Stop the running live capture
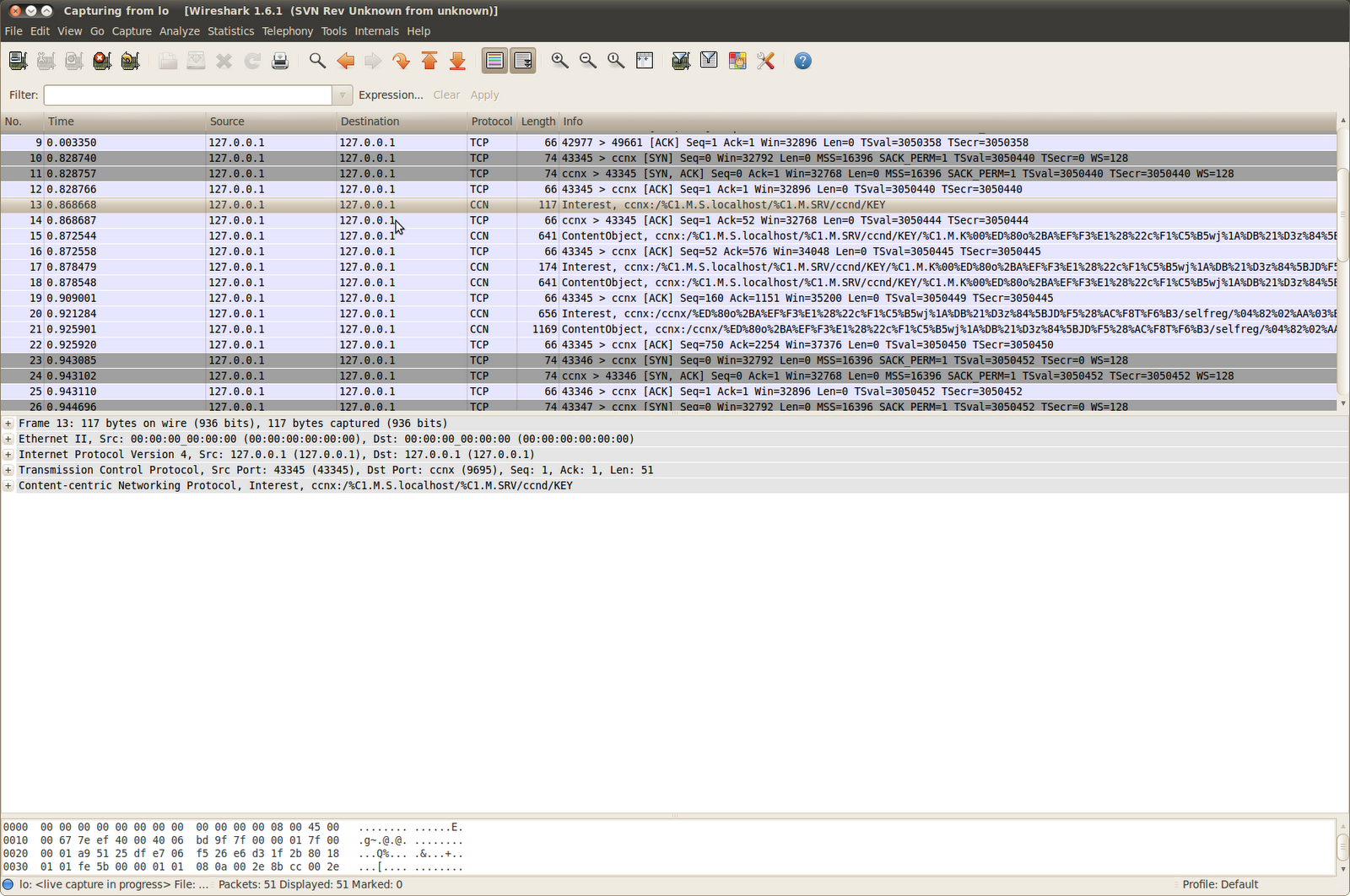 (101, 60)
